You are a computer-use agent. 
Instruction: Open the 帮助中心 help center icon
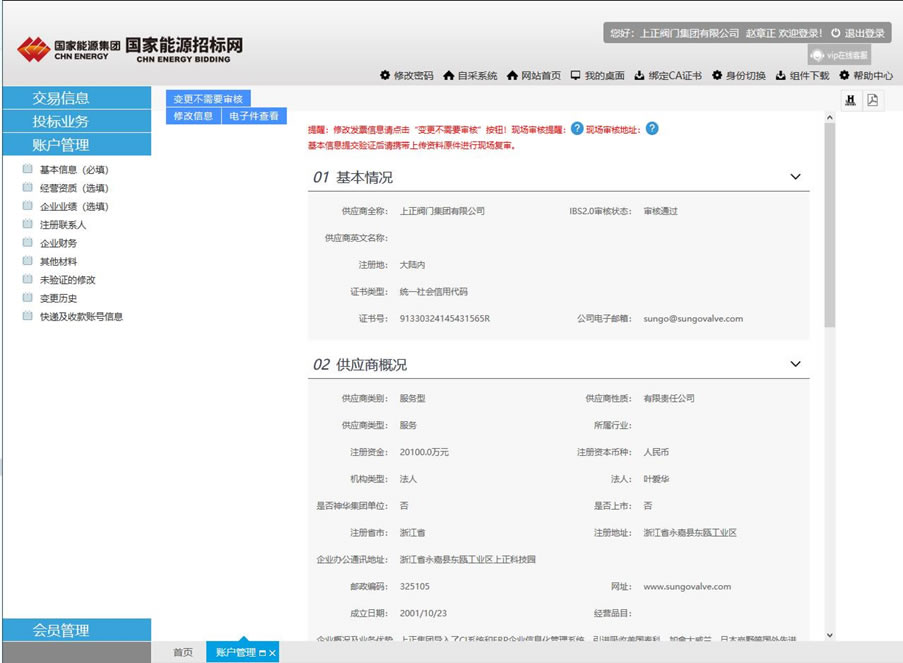point(842,75)
